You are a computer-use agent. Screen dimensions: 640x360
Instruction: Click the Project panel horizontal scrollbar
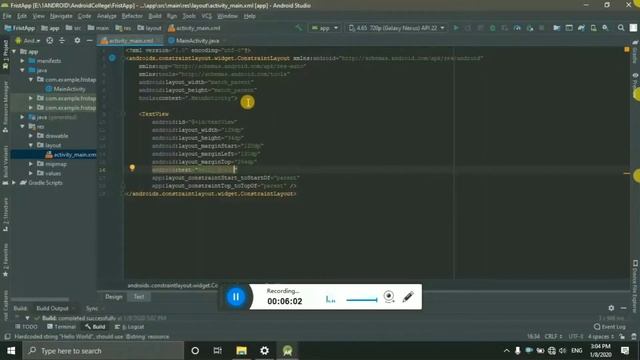(x=40, y=299)
